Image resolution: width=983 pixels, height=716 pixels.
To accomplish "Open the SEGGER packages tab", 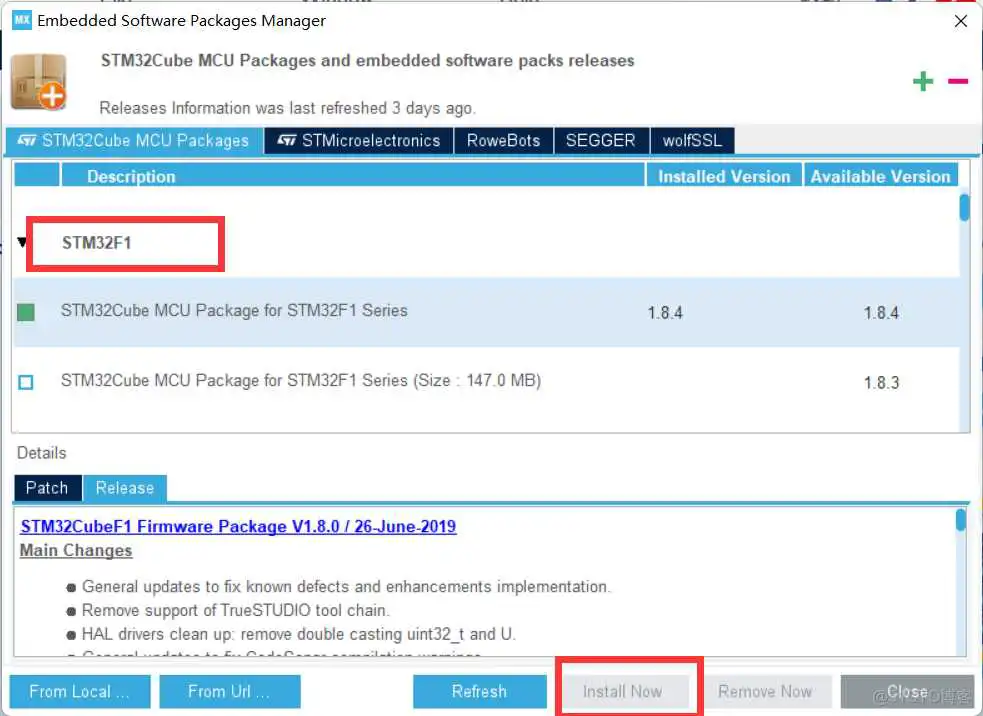I will (x=601, y=140).
